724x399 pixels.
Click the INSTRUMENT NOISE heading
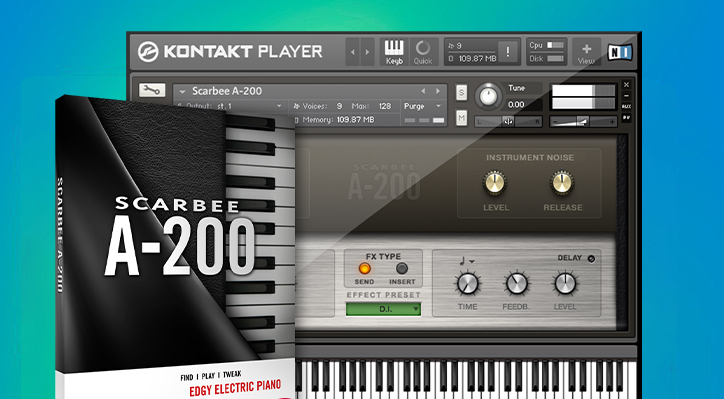(x=530, y=157)
